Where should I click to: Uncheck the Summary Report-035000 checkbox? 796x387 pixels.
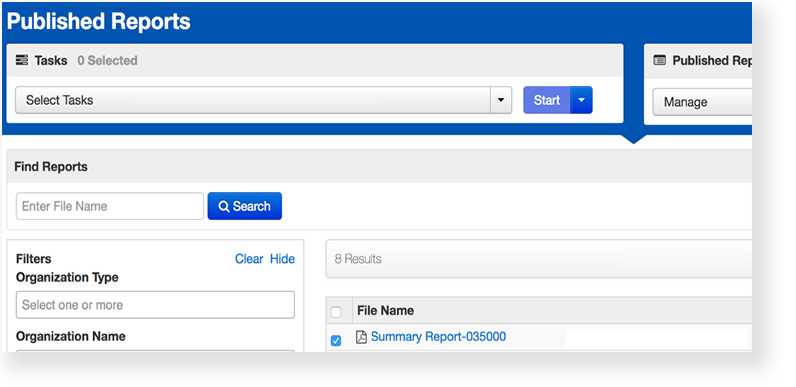click(336, 341)
